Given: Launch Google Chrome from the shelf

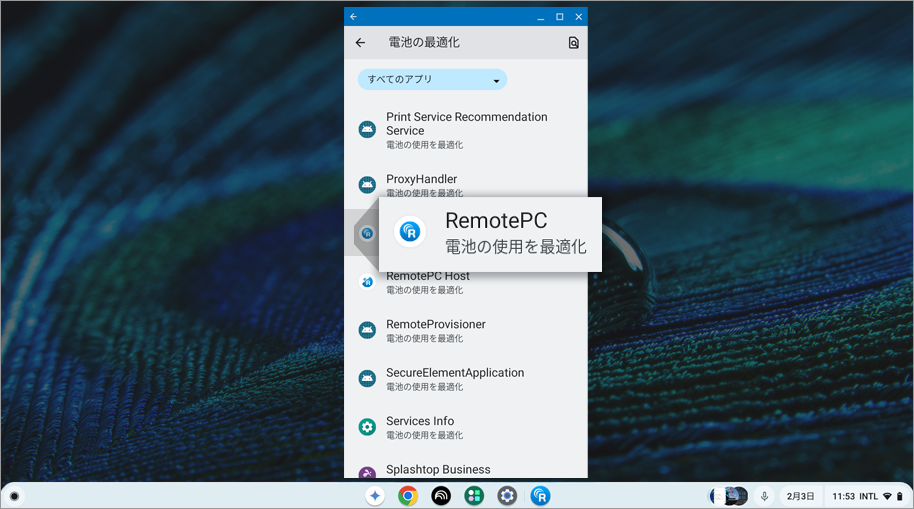Looking at the screenshot, I should [x=408, y=496].
